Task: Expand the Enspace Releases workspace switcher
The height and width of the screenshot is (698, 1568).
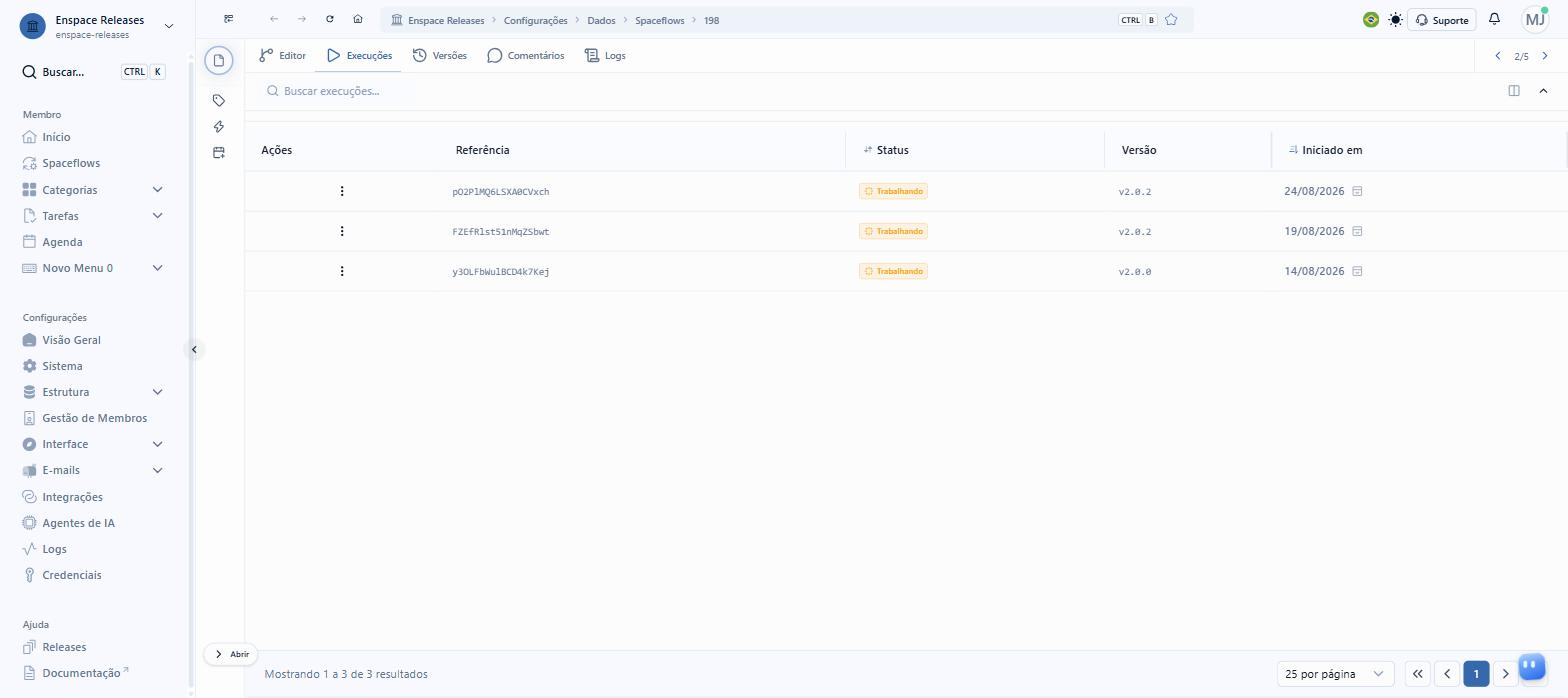Action: 168,26
